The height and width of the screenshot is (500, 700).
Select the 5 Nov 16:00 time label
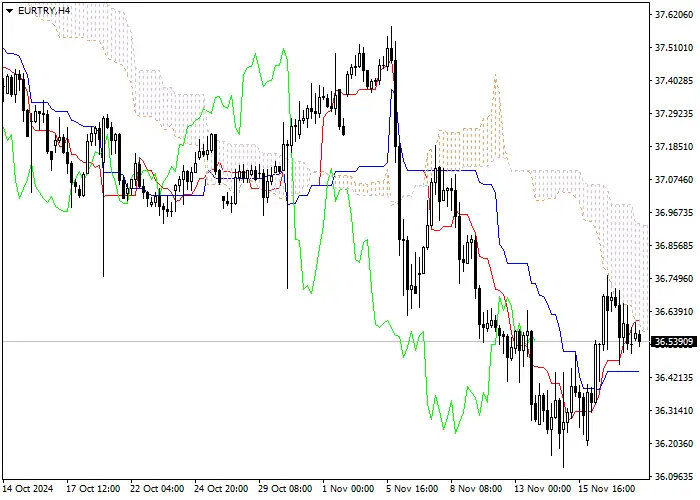click(412, 488)
